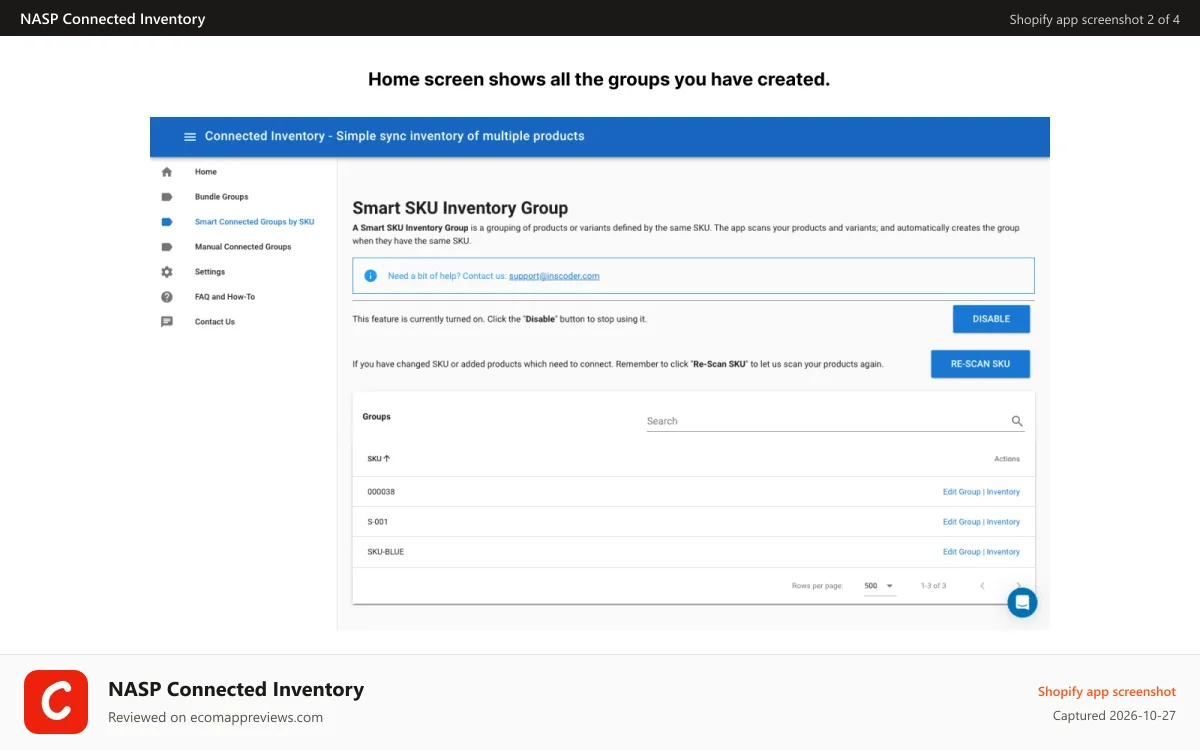Image resolution: width=1200 pixels, height=750 pixels.
Task: Open Contact Us menu item
Action: click(x=215, y=322)
